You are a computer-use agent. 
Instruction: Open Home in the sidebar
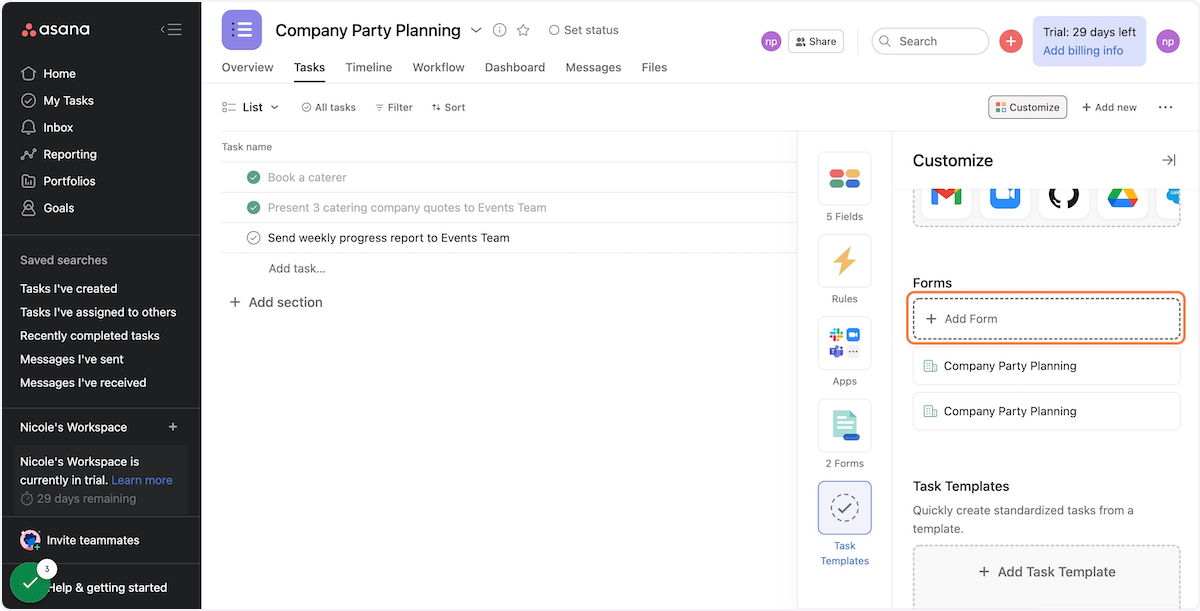click(x=59, y=73)
